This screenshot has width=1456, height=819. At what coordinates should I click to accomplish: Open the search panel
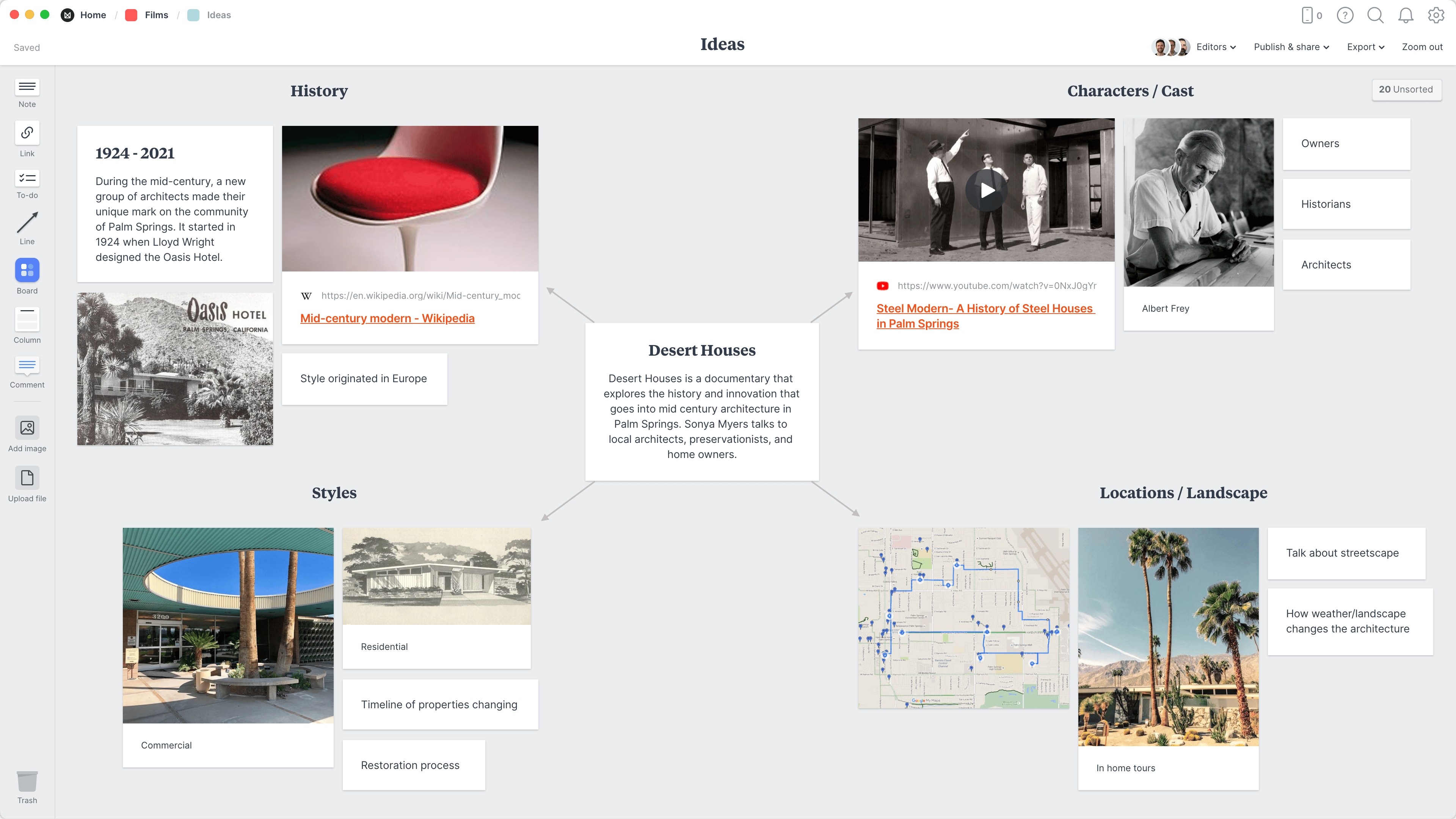tap(1376, 15)
